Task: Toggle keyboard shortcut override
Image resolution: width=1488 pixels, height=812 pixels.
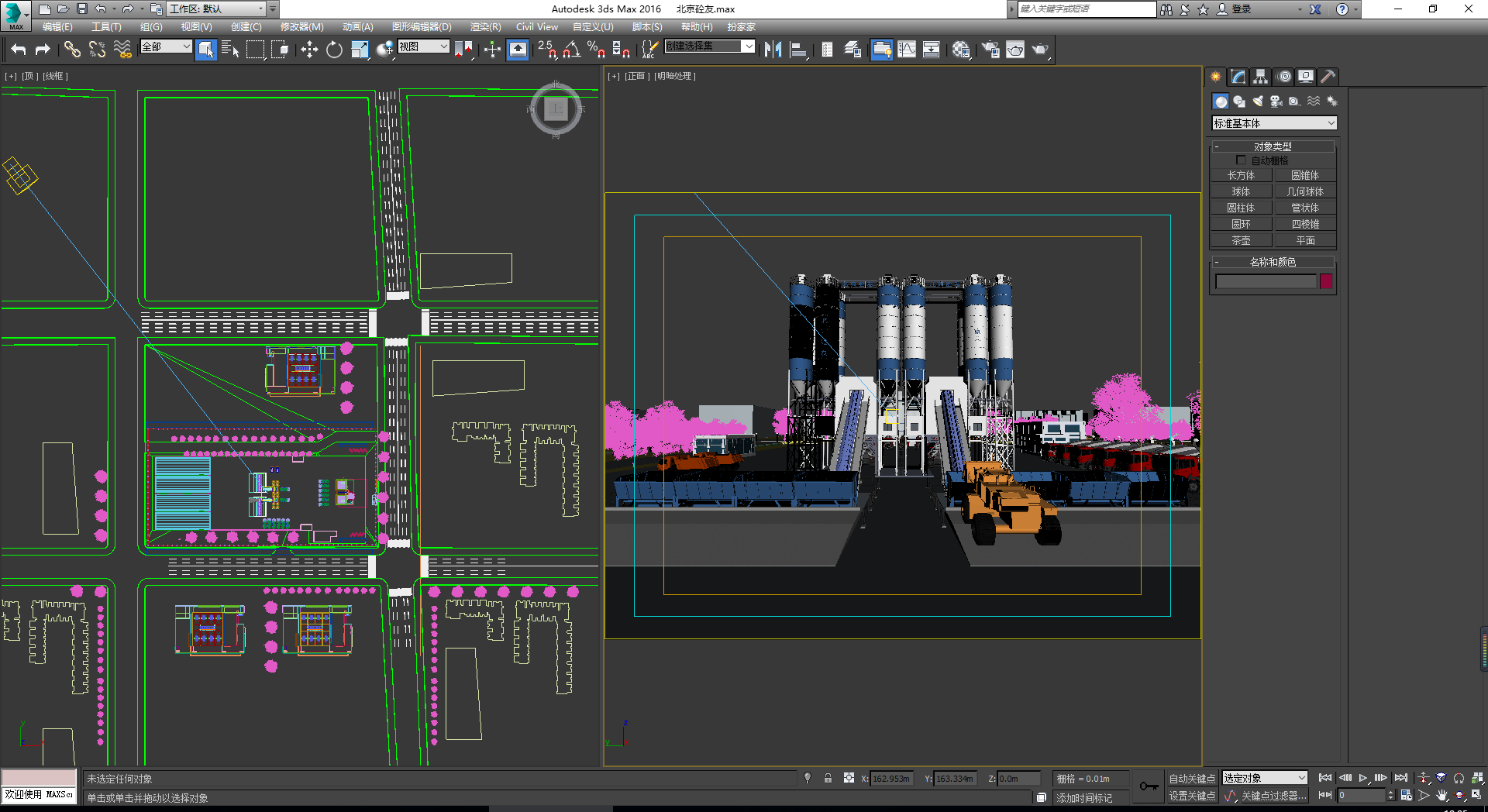Action: 518,50
